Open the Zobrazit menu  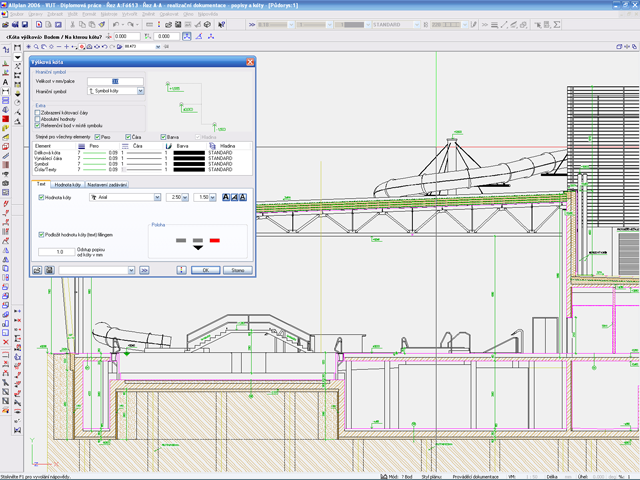[55, 14]
